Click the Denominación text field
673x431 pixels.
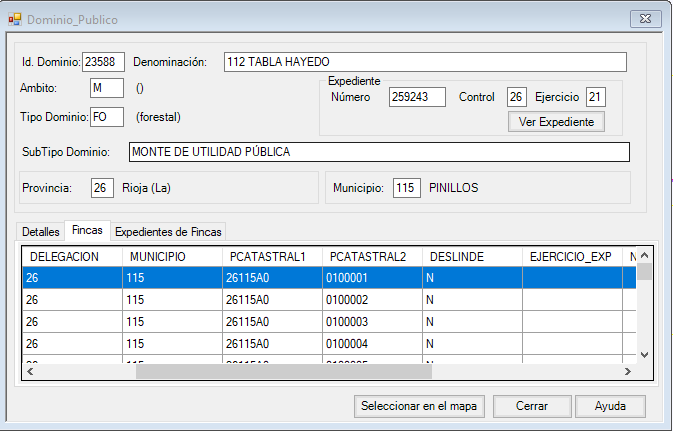click(424, 62)
